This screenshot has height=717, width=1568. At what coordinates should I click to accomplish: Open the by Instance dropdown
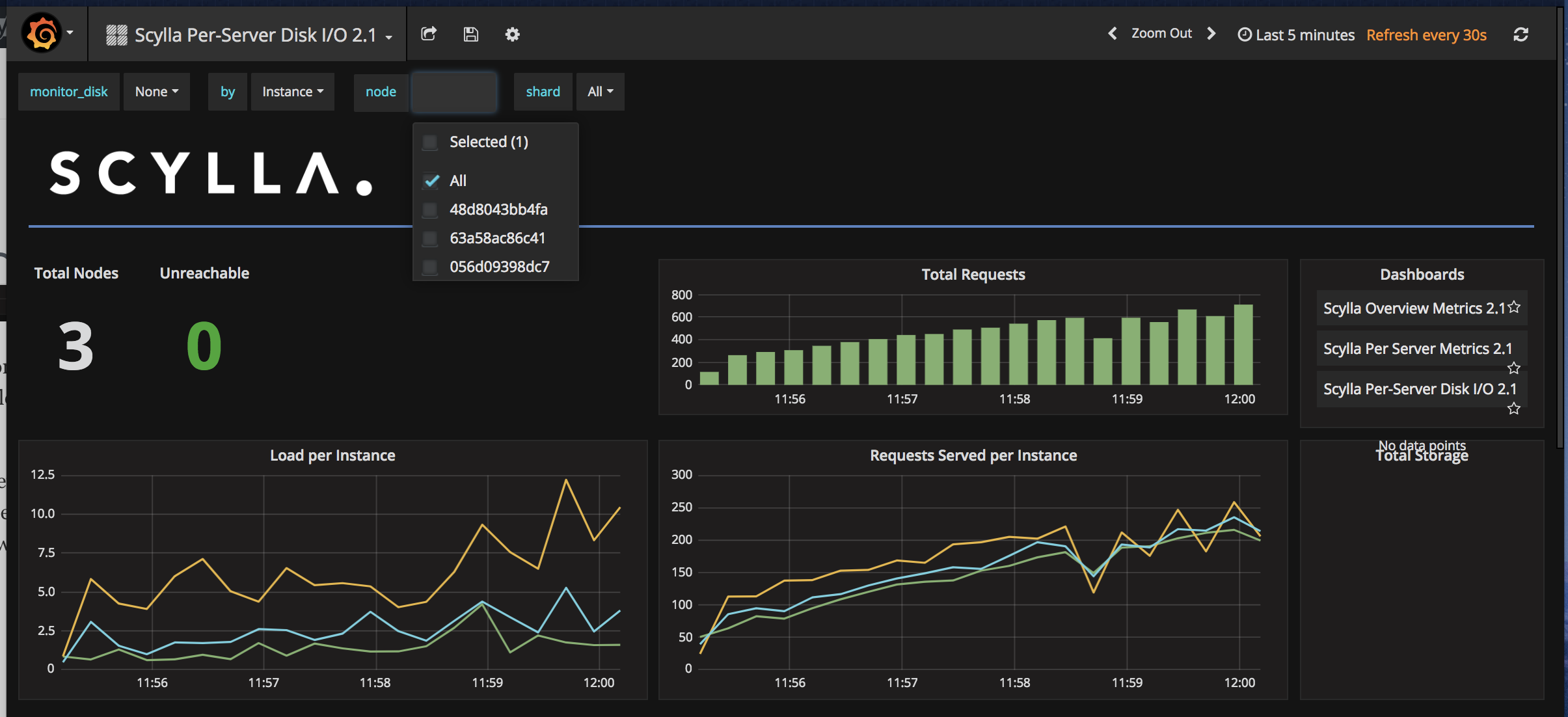tap(293, 92)
